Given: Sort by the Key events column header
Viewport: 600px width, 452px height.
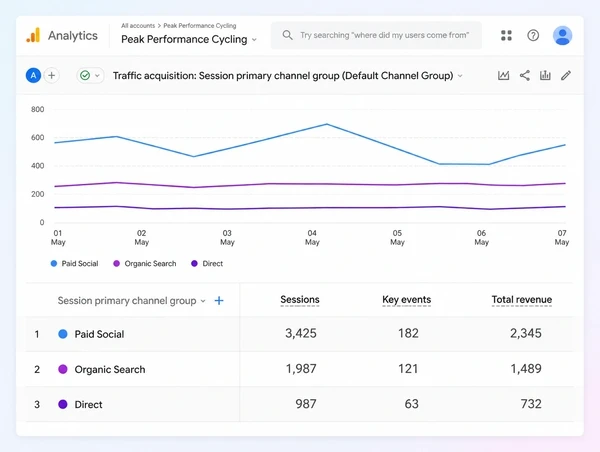Looking at the screenshot, I should point(406,300).
